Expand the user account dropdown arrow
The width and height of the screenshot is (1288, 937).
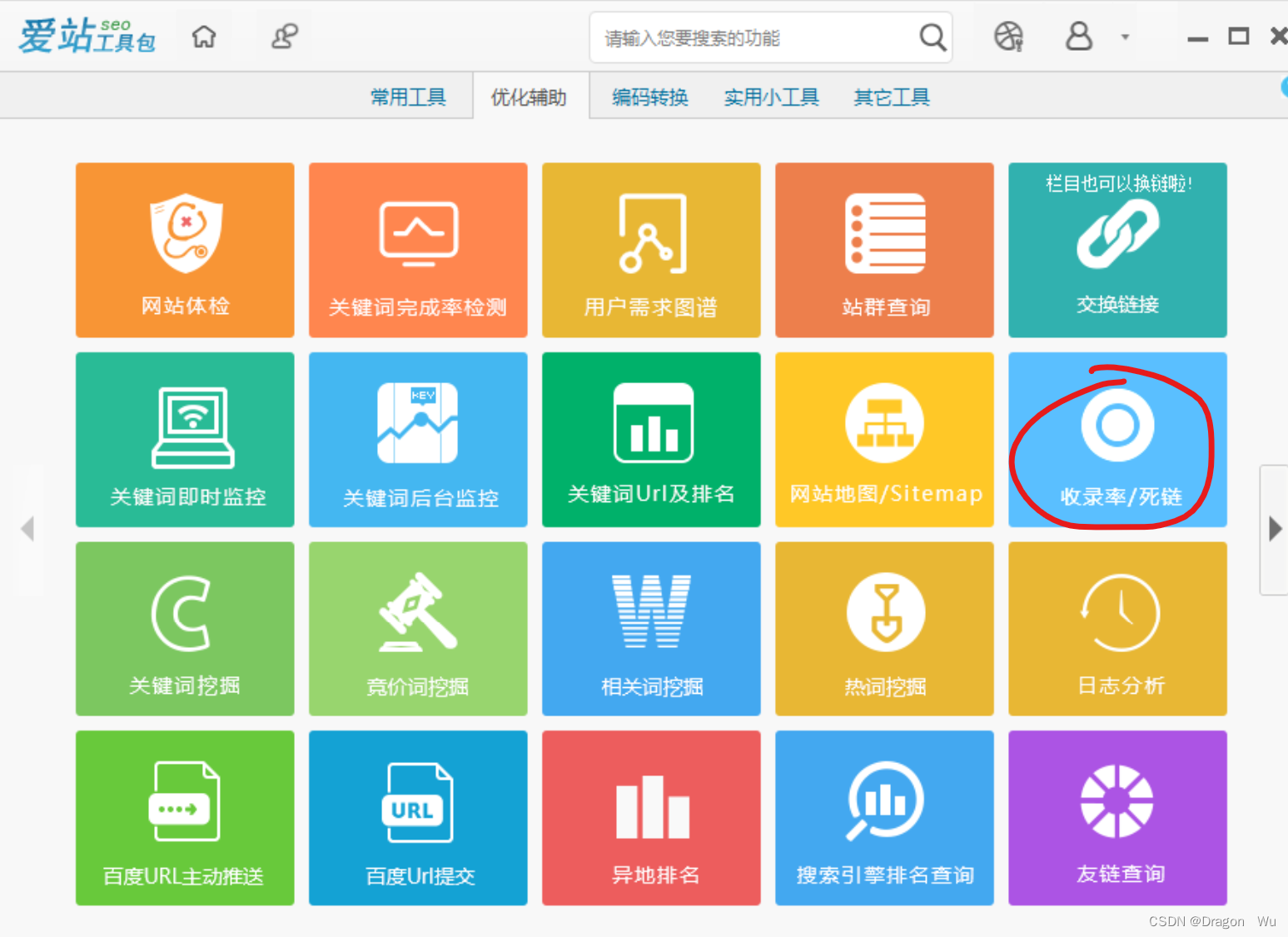[1124, 36]
